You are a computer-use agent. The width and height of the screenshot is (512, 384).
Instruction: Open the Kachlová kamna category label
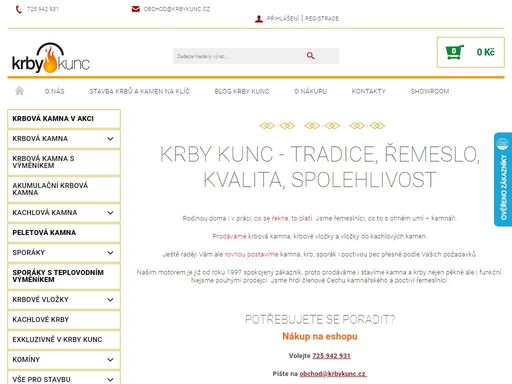click(45, 213)
